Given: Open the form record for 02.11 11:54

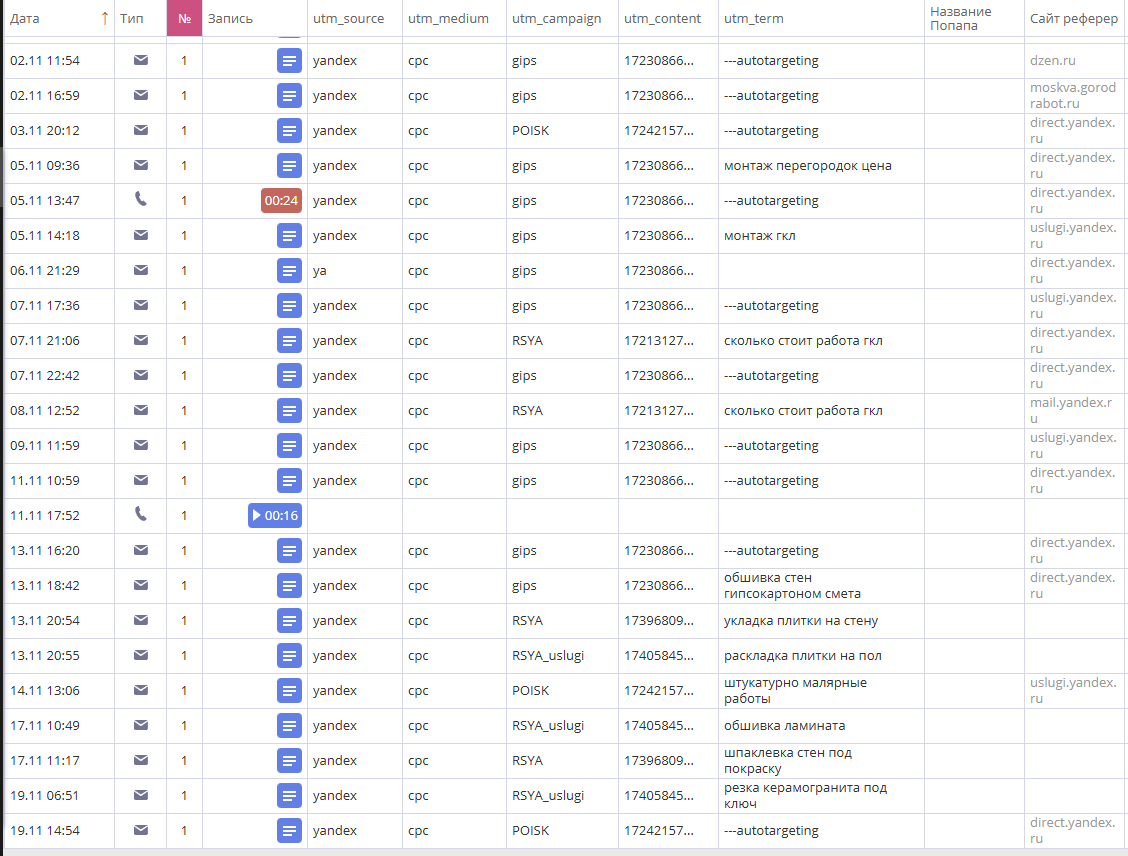Looking at the screenshot, I should click(288, 61).
